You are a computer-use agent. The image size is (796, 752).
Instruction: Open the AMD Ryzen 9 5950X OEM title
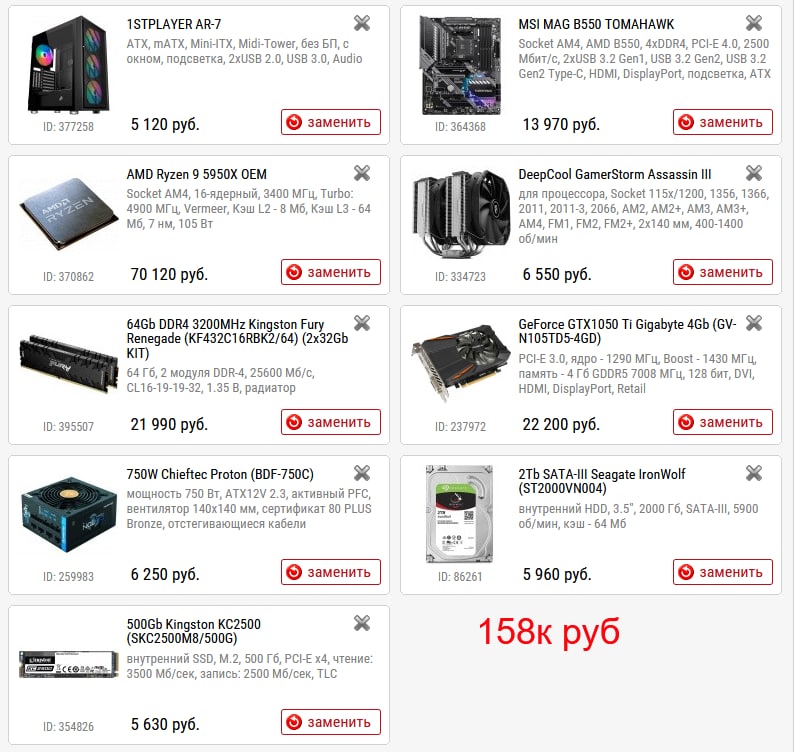pyautogui.click(x=196, y=175)
